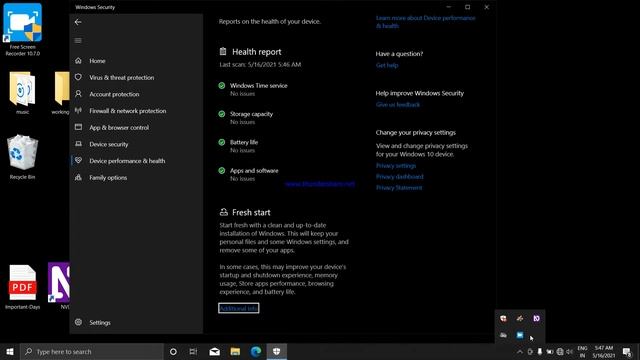Go back using the back arrow
This screenshot has width=640, height=360.
(78, 22)
